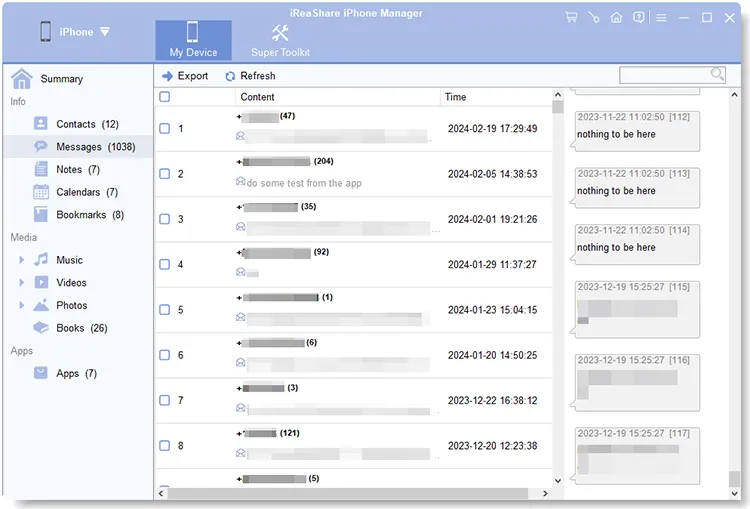Toggle the select-all checkbox in header
Screen dimensions: 750x509
[165, 97]
